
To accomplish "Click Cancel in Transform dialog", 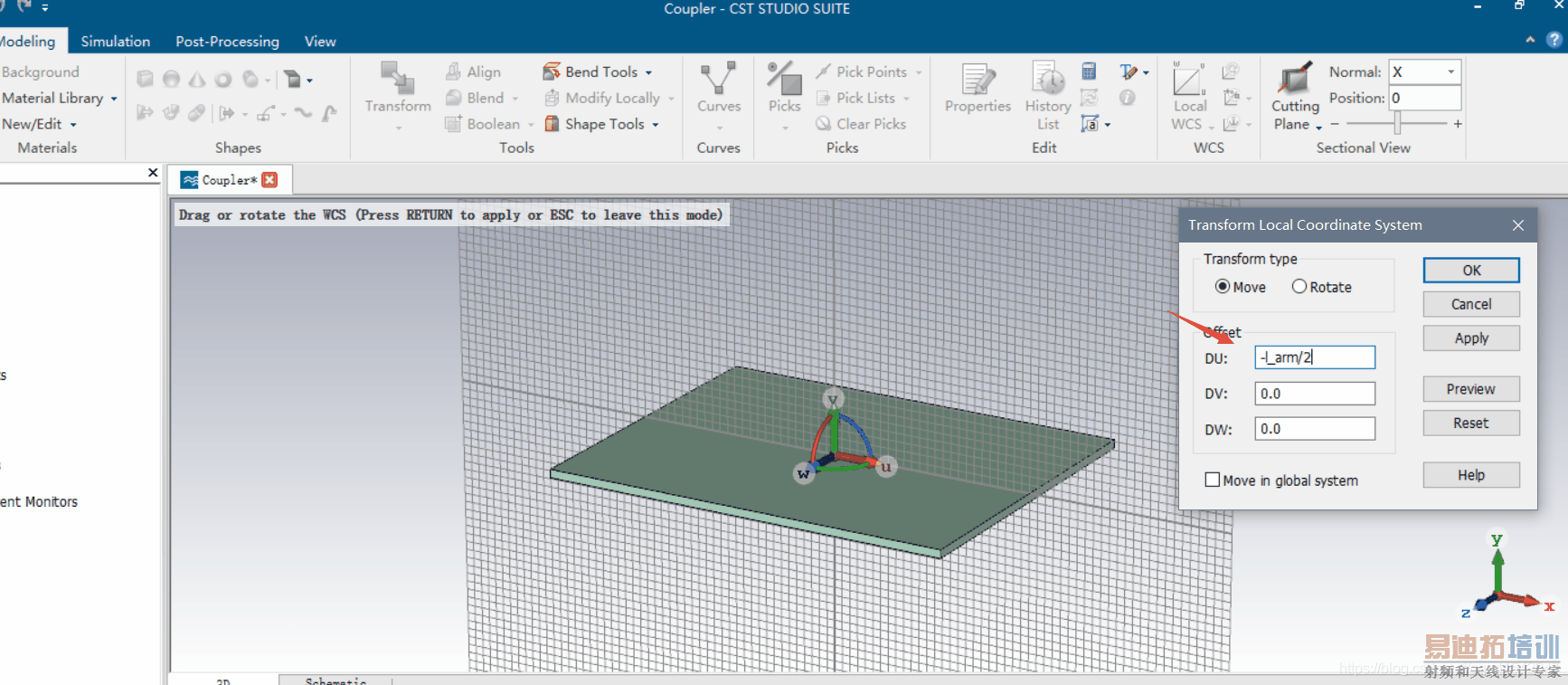I will point(1471,304).
